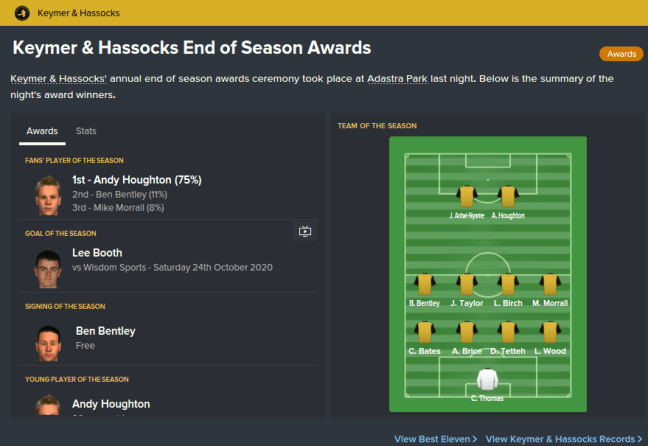Select the Awards tab
Image resolution: width=648 pixels, height=446 pixels.
pyautogui.click(x=42, y=131)
